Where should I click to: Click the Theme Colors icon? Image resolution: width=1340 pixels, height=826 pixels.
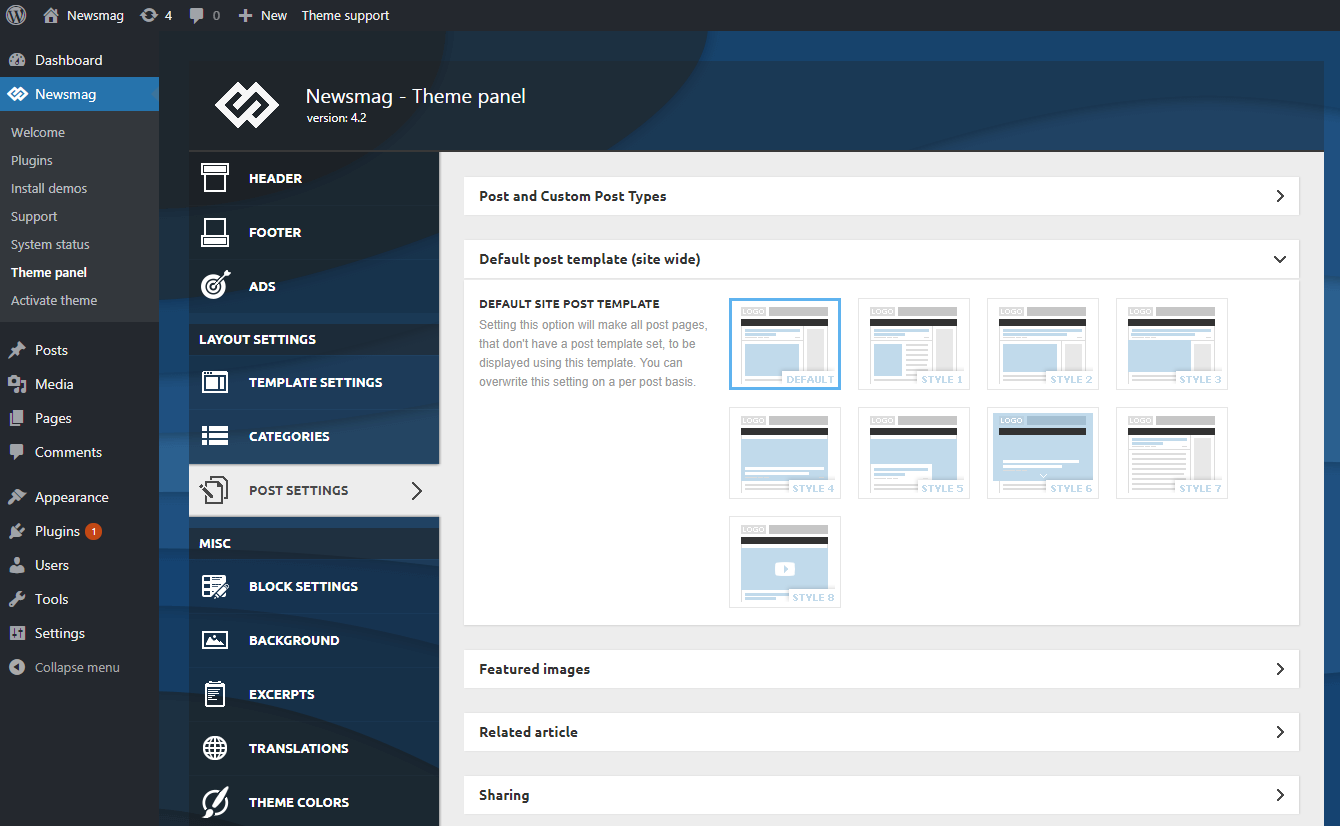point(215,802)
